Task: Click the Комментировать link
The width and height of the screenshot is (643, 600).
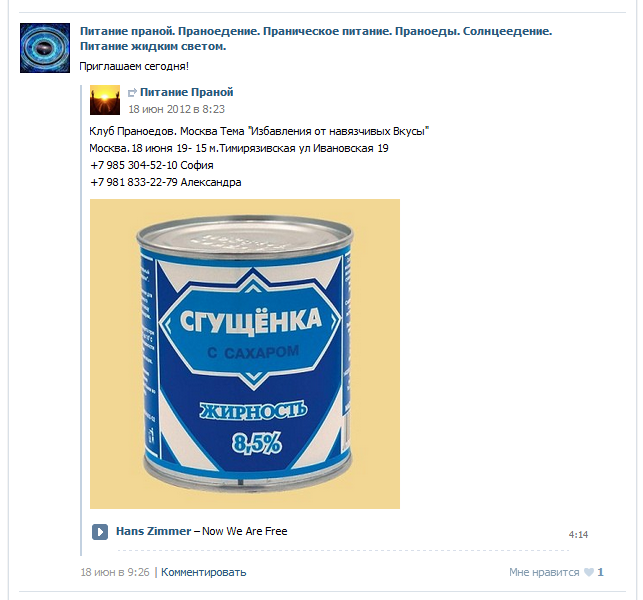Action: point(203,572)
